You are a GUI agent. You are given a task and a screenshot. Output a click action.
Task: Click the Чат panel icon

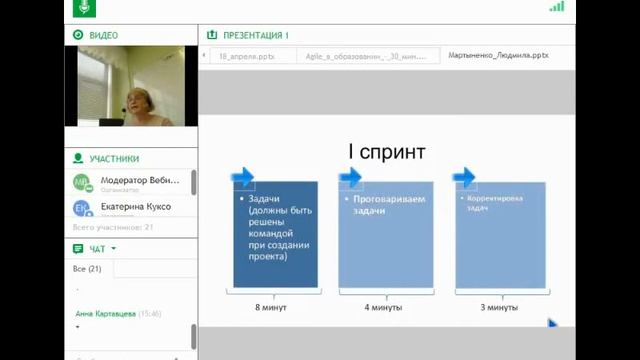coord(78,249)
